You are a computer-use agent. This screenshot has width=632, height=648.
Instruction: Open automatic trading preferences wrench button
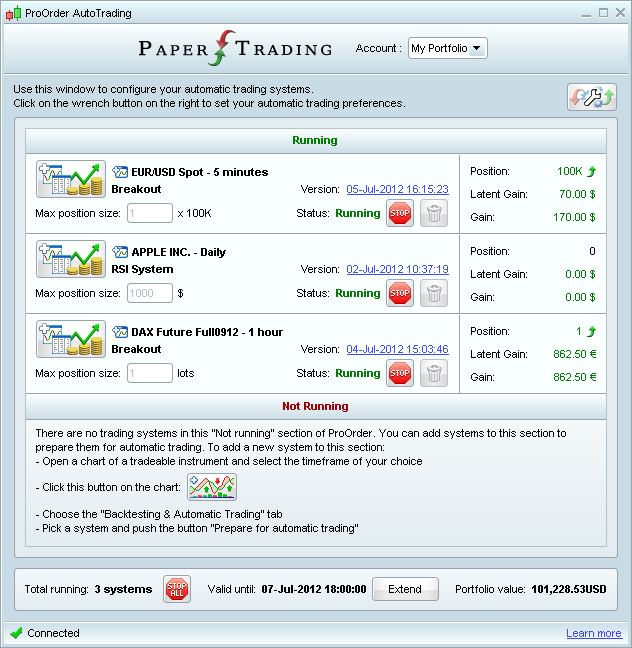[592, 97]
